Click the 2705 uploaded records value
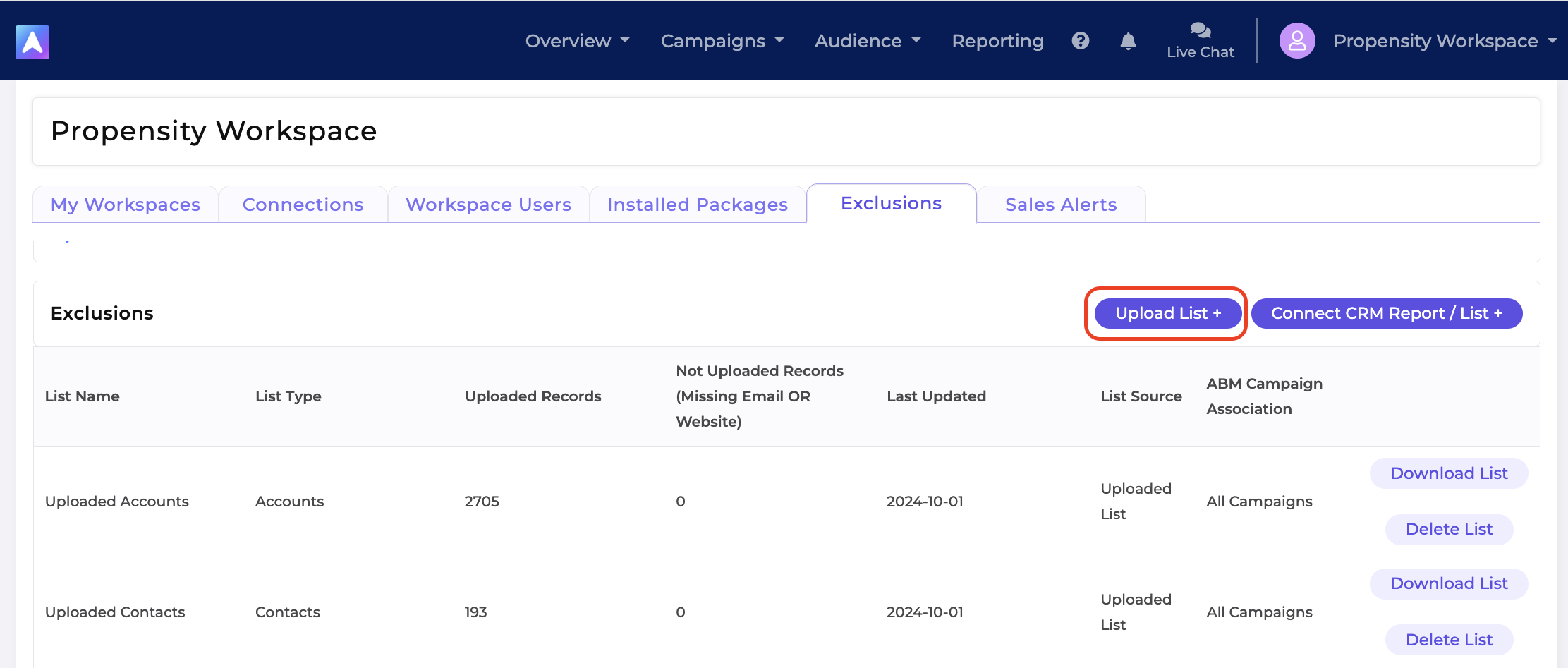Viewport: 1568px width, 668px height. (482, 502)
